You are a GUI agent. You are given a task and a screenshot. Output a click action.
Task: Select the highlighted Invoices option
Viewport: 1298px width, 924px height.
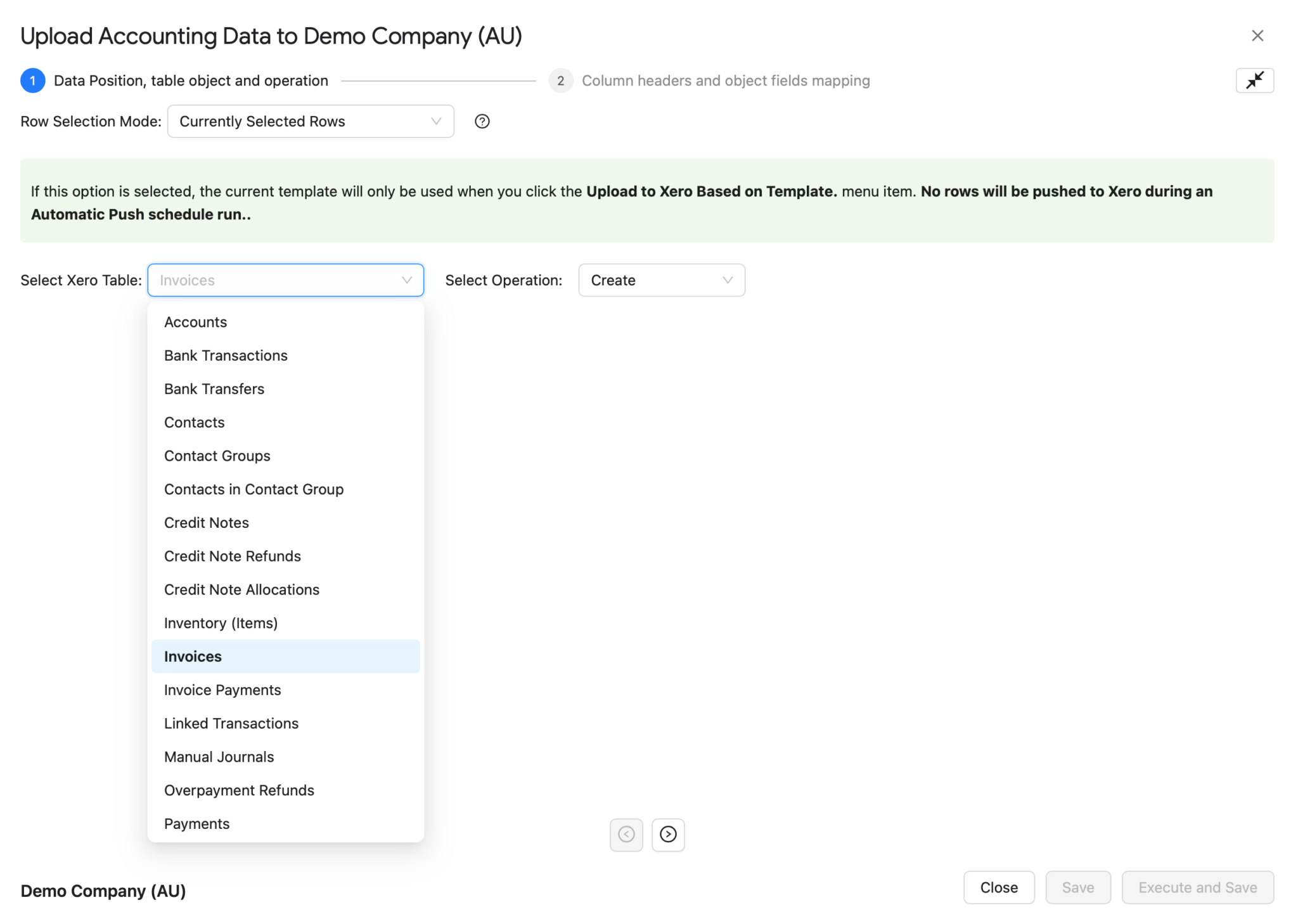point(285,657)
